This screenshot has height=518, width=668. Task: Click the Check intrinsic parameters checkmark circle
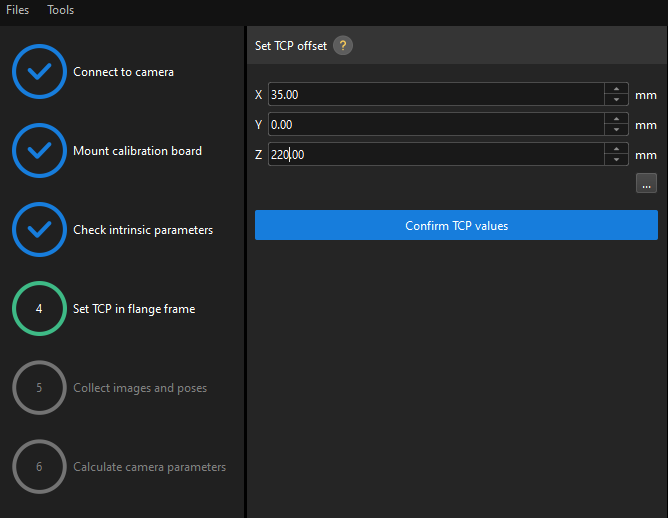[39, 230]
